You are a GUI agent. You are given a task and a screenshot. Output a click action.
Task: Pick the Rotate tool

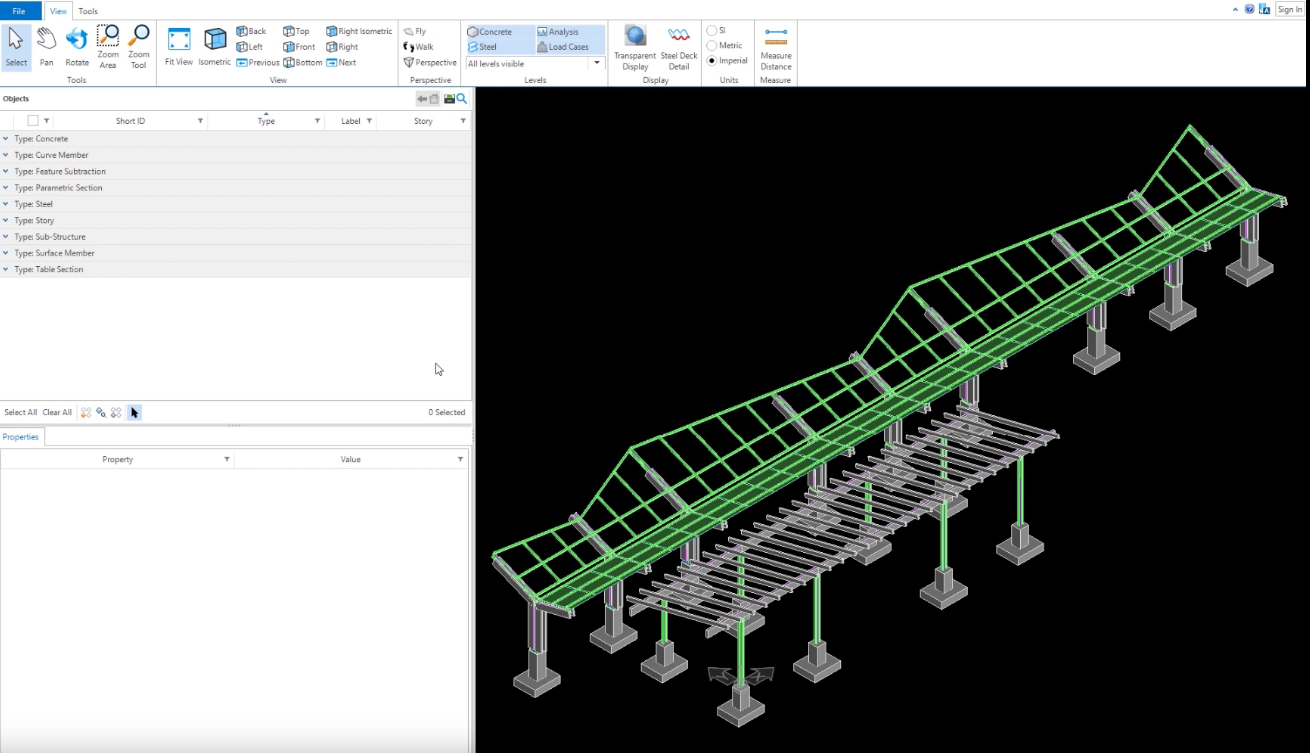77,47
